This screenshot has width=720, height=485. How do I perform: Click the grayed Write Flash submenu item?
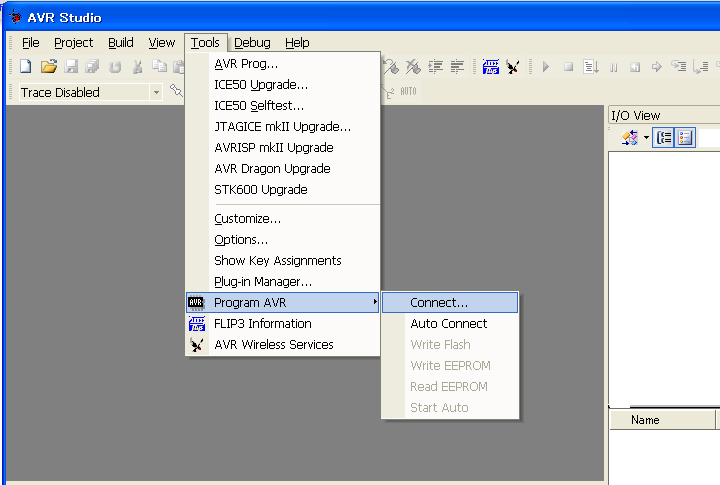450,344
